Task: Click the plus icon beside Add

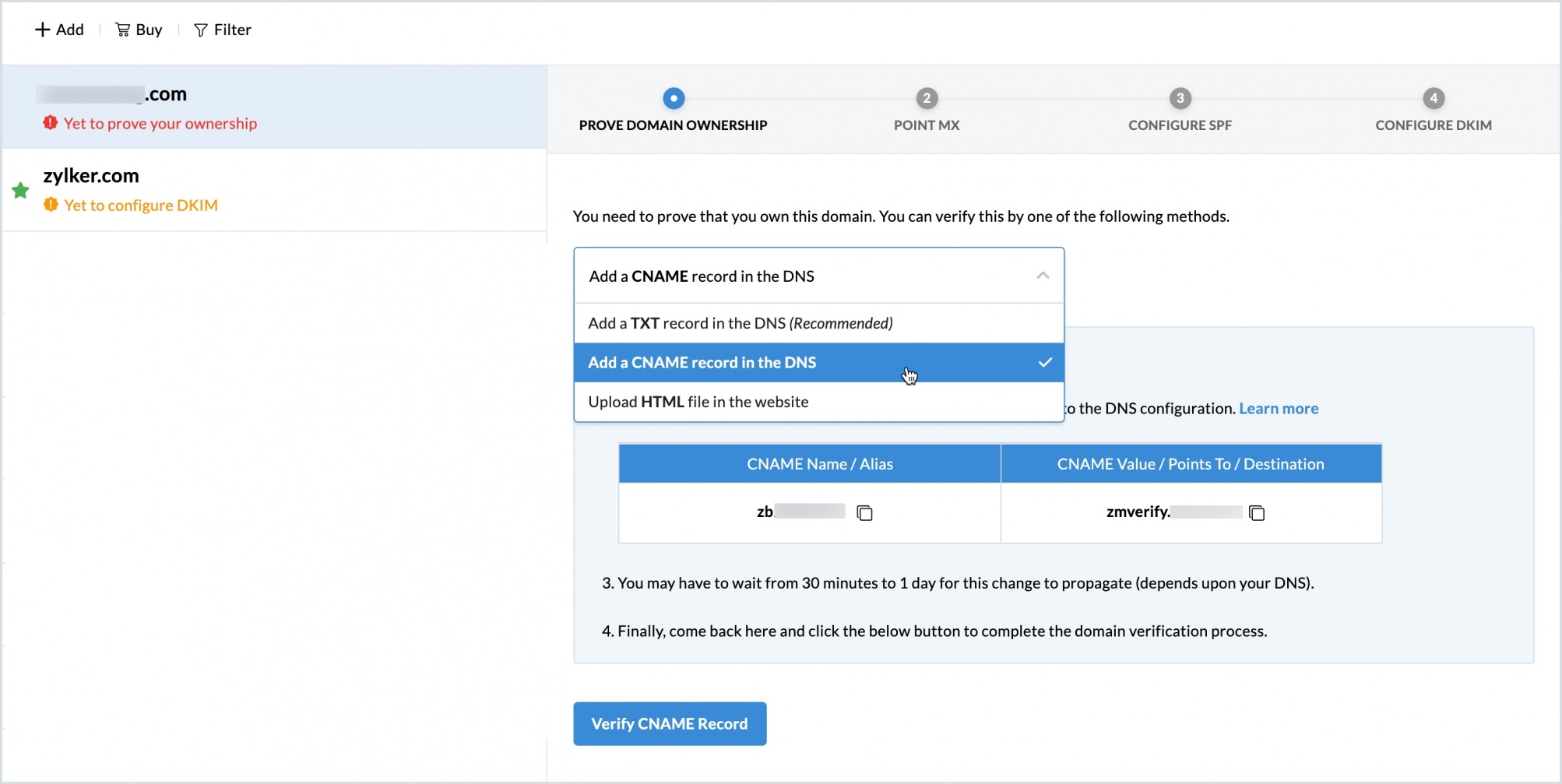Action: click(42, 30)
